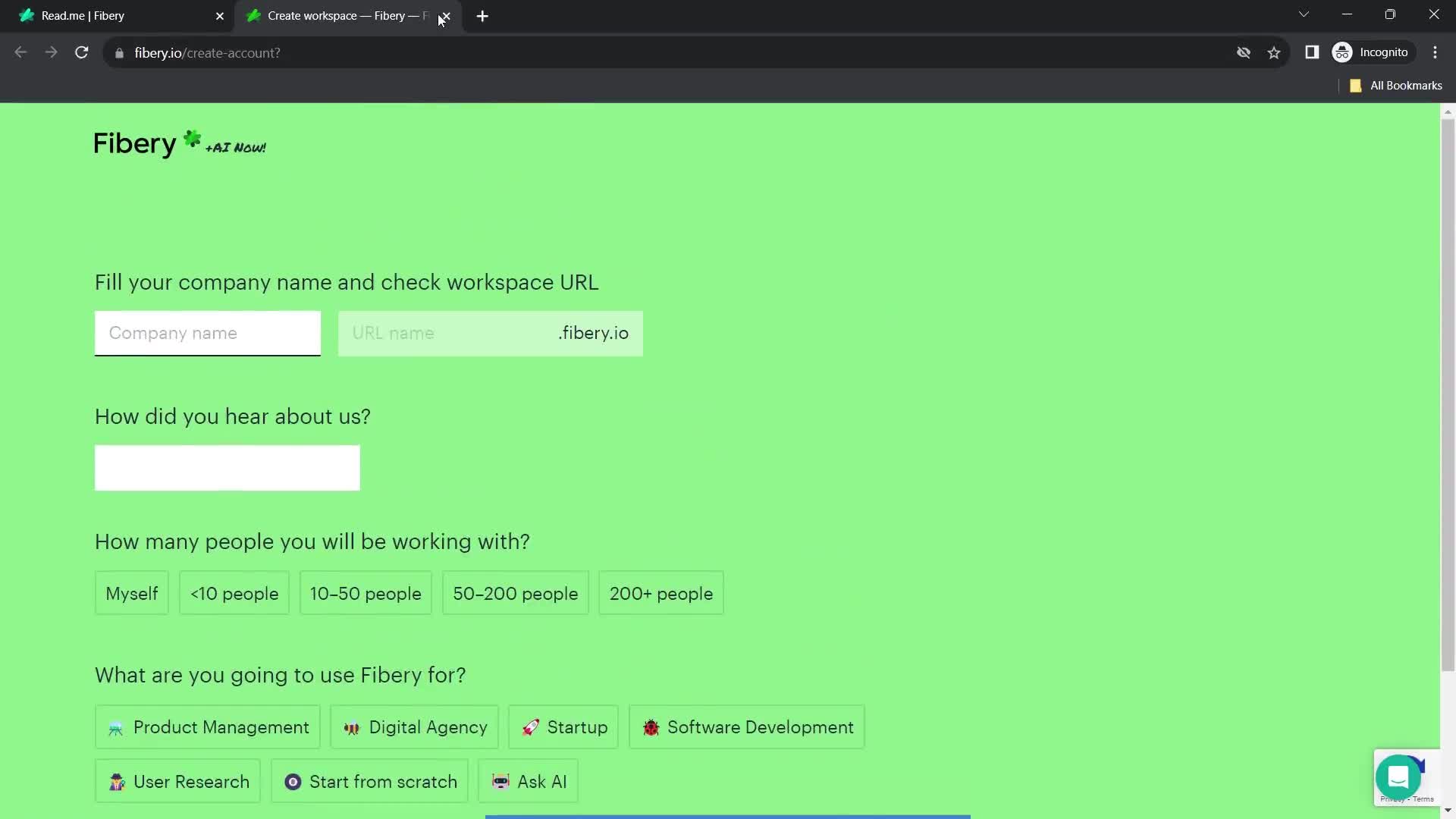Click the page vertical scrollbar thumb
The image size is (1456, 819).
[1448, 394]
